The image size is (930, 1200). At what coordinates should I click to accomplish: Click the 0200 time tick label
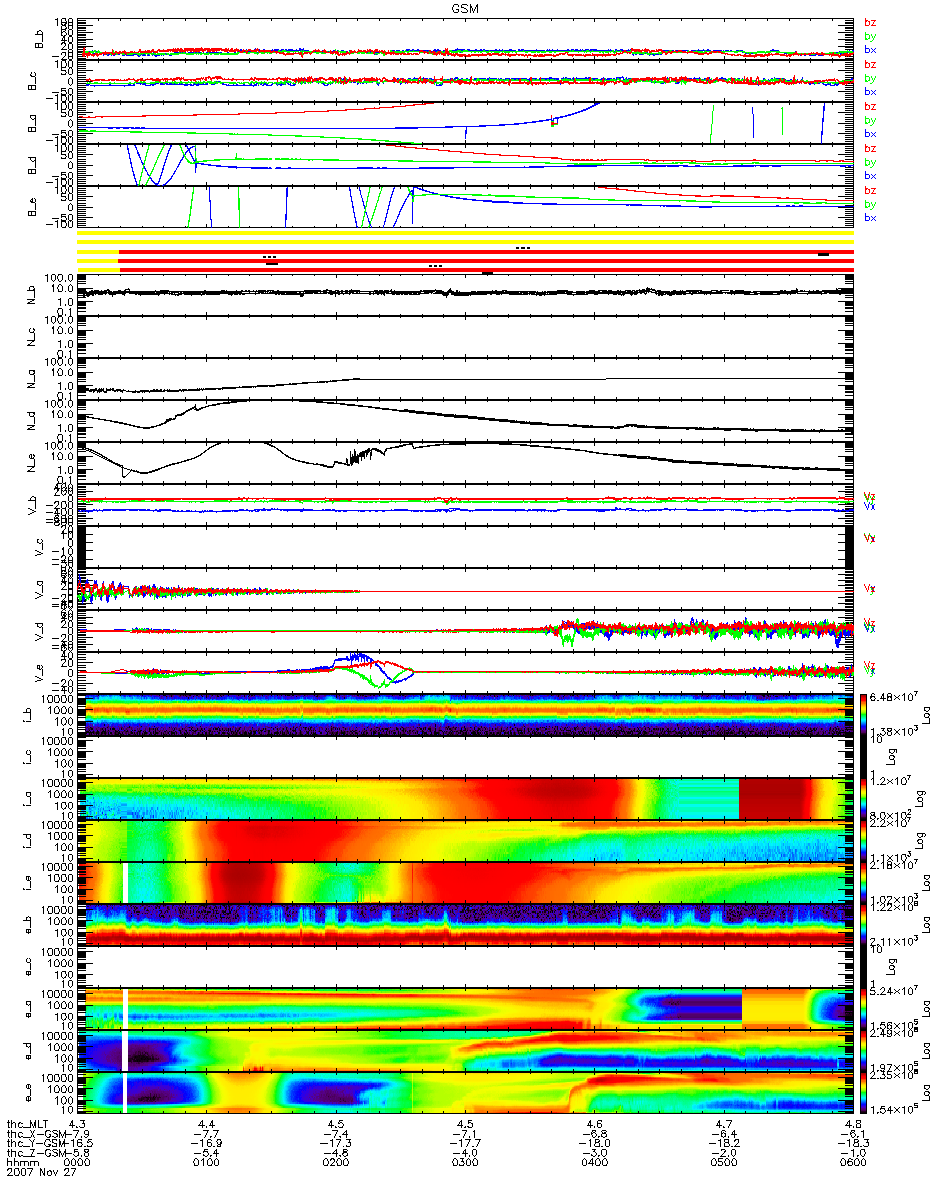[336, 1164]
